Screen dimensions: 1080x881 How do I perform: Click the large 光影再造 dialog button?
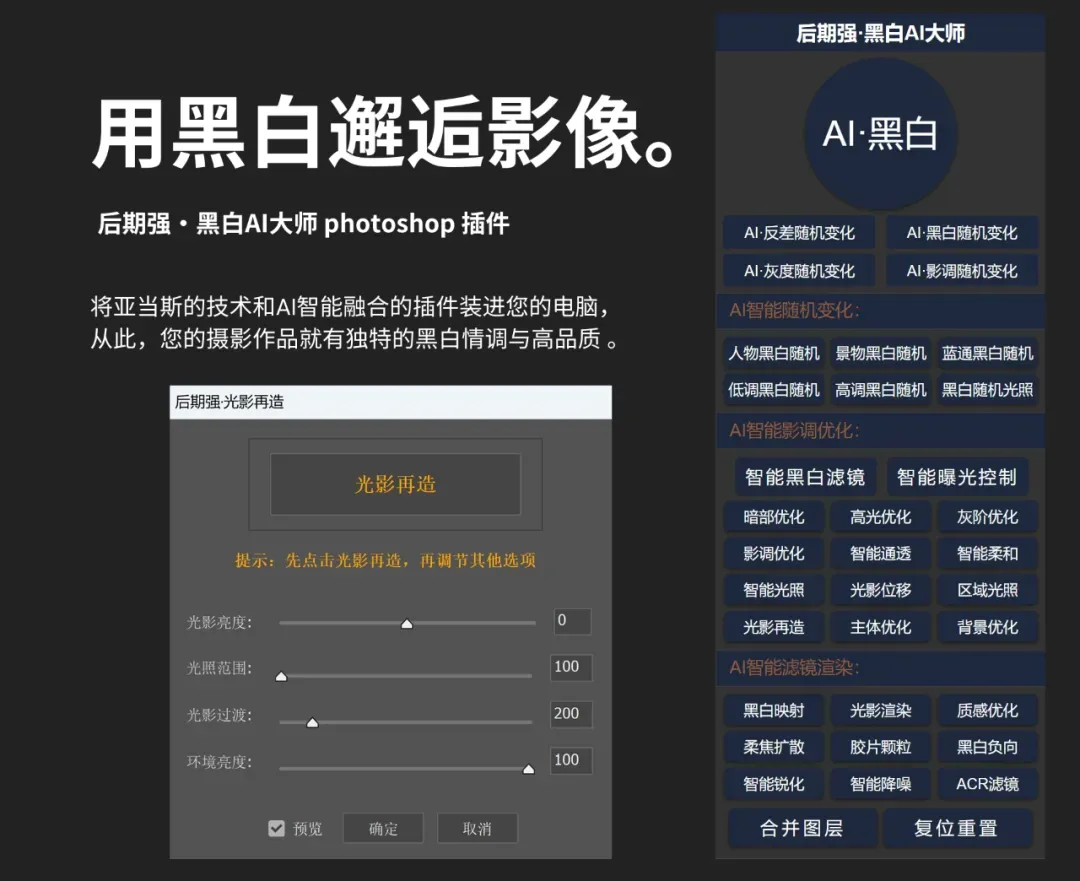coord(395,484)
